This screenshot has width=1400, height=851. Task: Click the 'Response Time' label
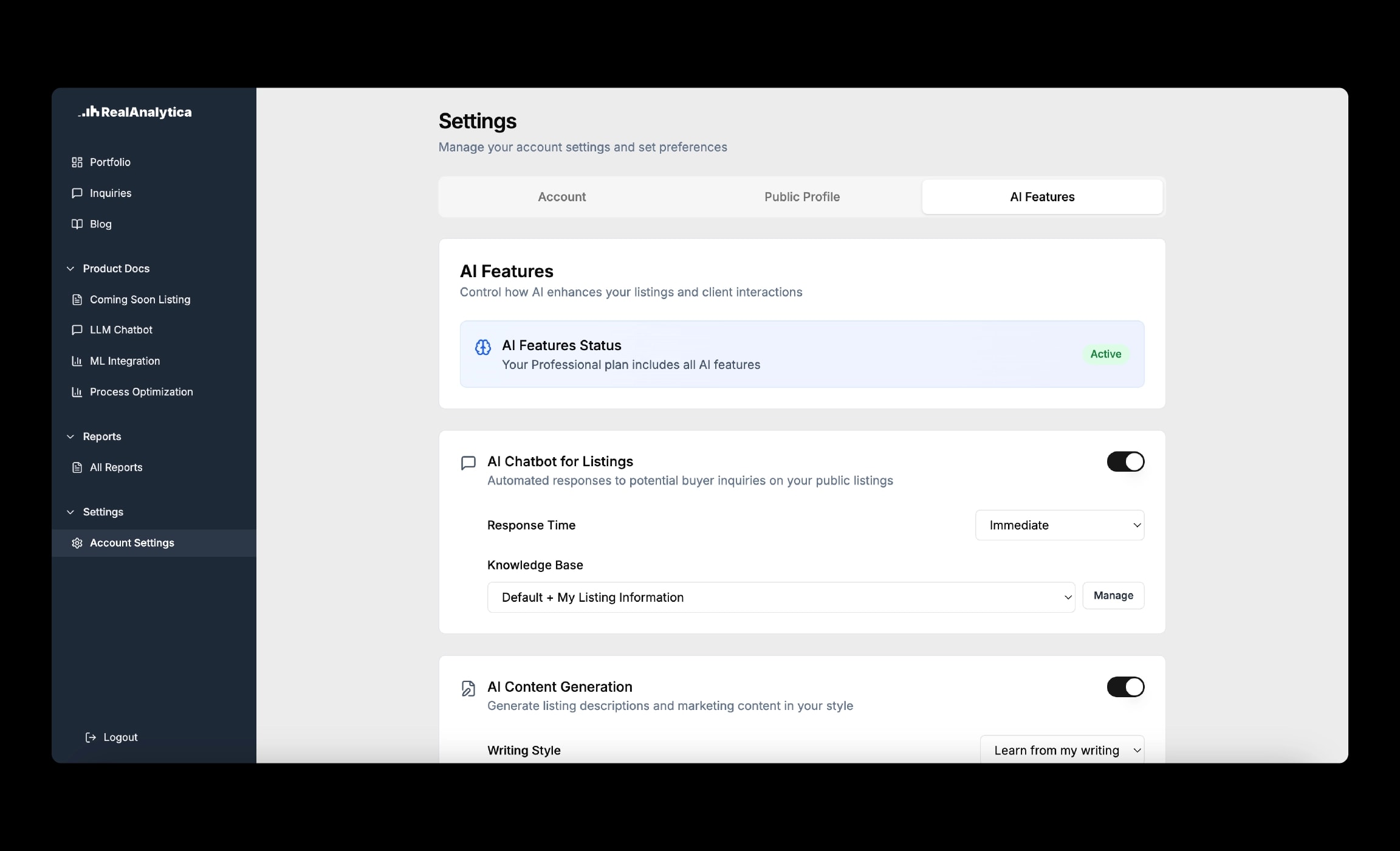point(531,525)
